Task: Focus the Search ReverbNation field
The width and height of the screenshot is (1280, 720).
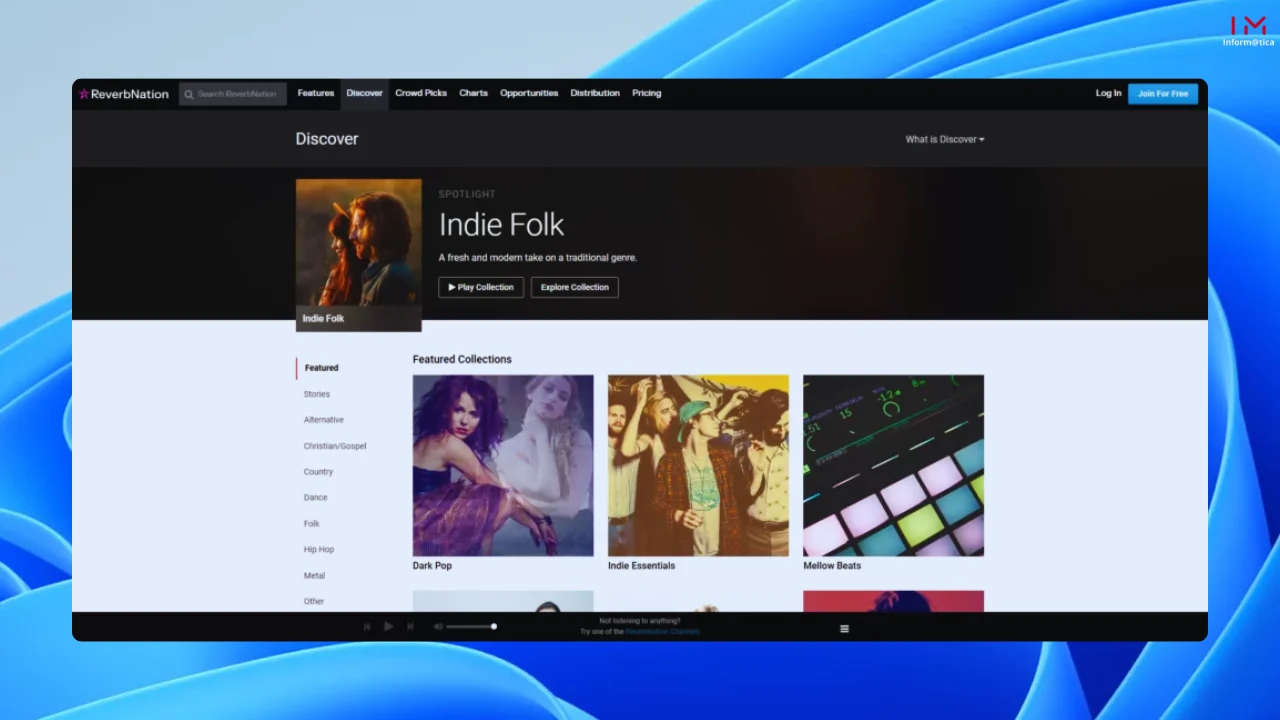Action: click(x=233, y=94)
